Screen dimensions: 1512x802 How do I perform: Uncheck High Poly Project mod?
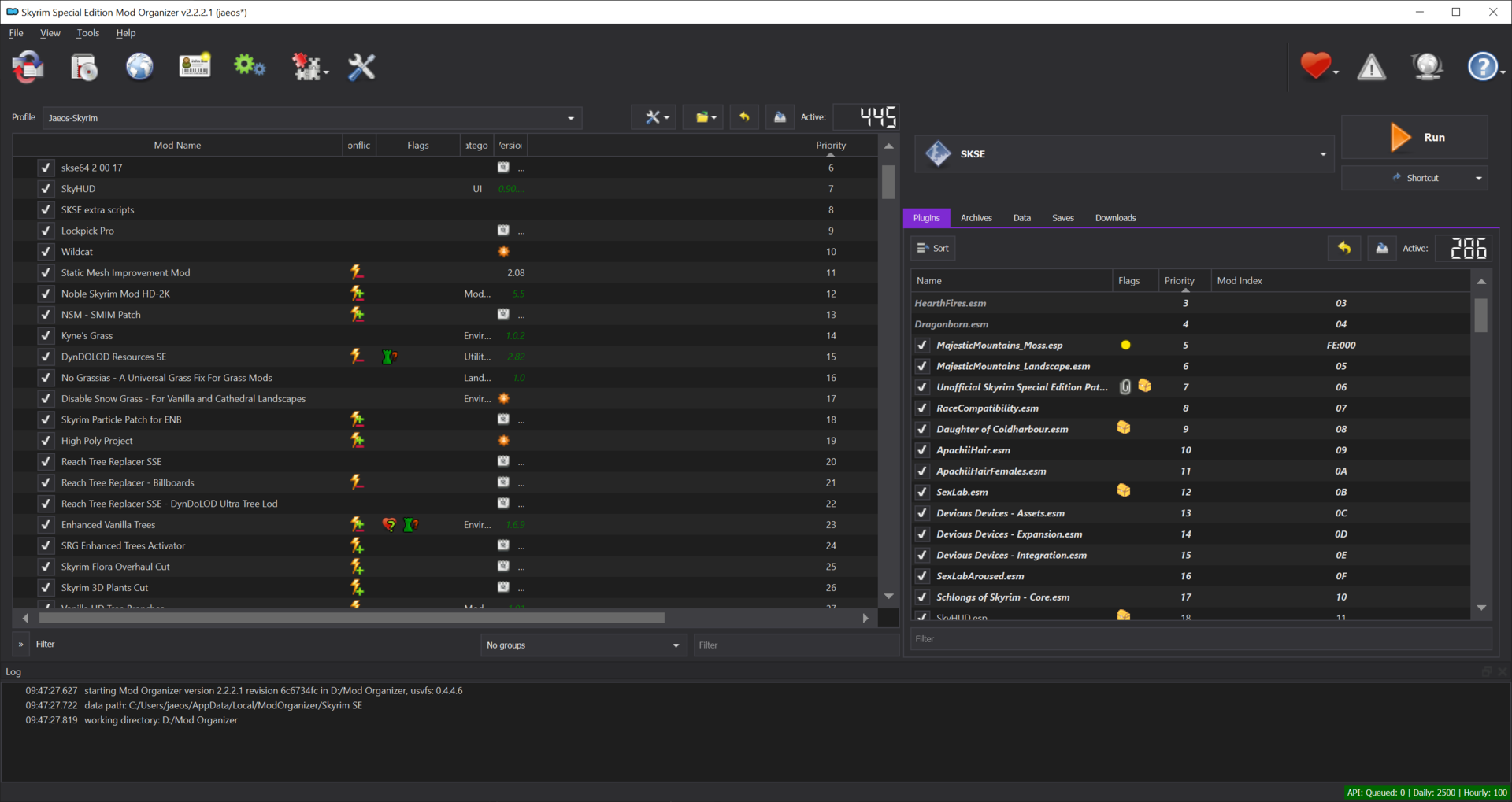[46, 441]
